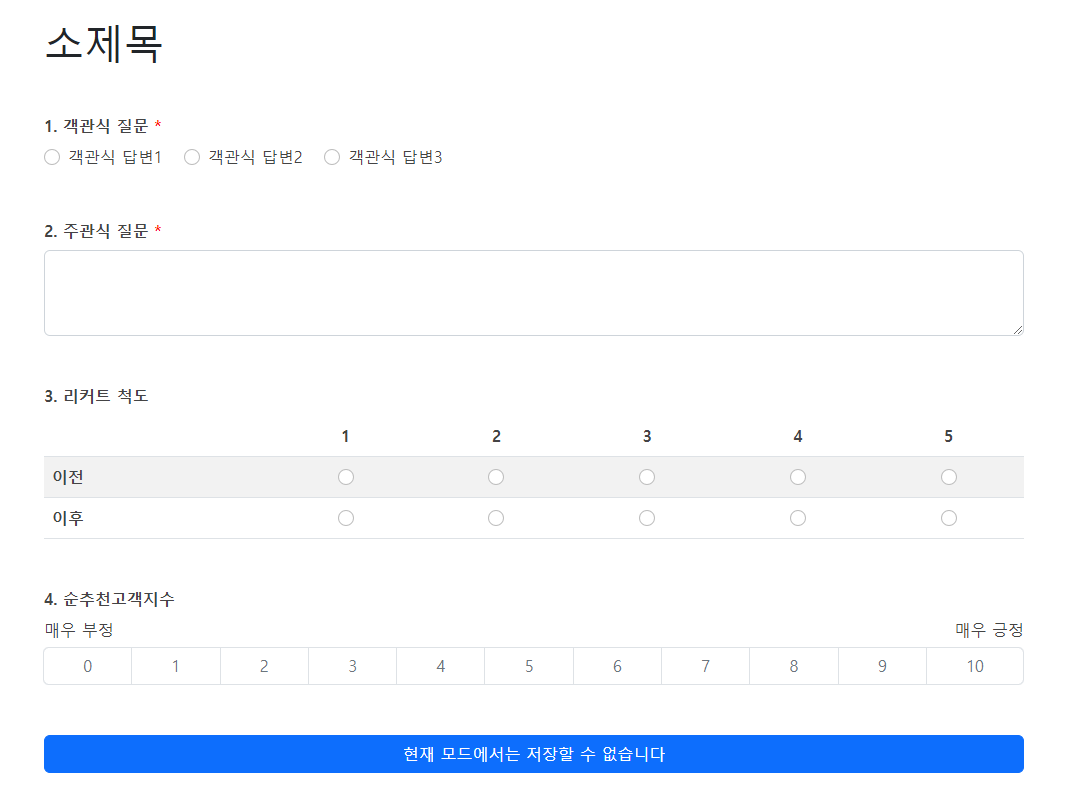The height and width of the screenshot is (804, 1067).
Task: Choose rating 2 for the 이전 row
Action: coord(496,477)
